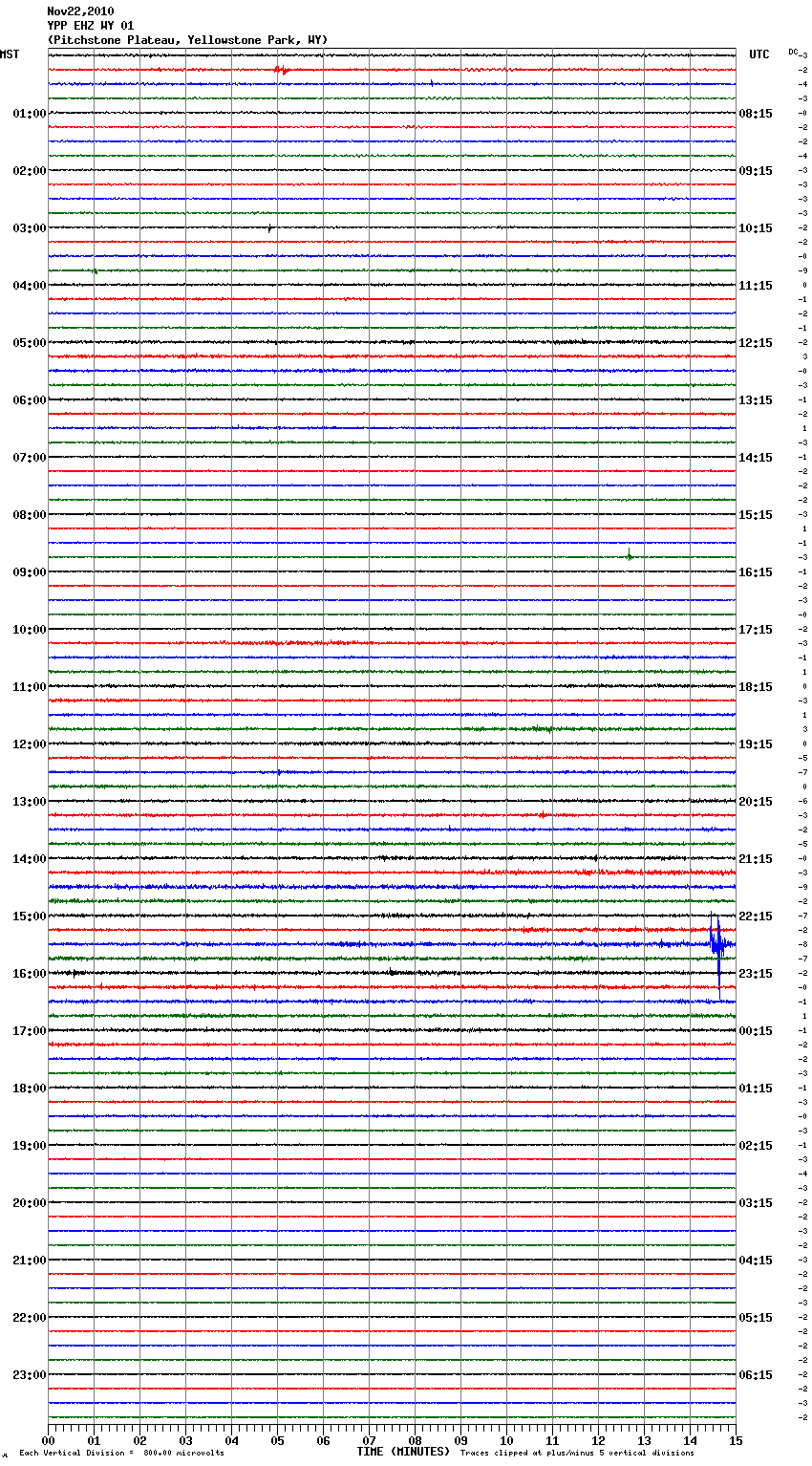The height and width of the screenshot is (1466, 812).
Task: Select the 14:00 MST time label
Action: 29,859
